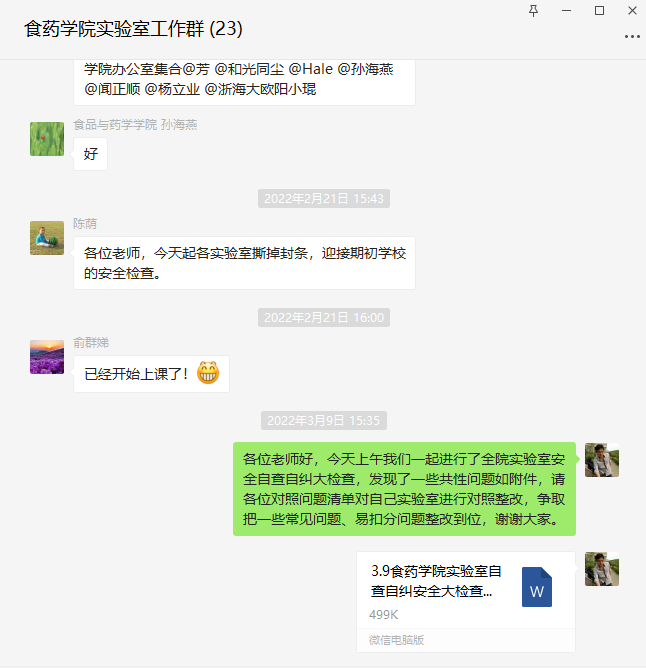
Task: Click own avatar beside file attachment
Action: pyautogui.click(x=602, y=569)
